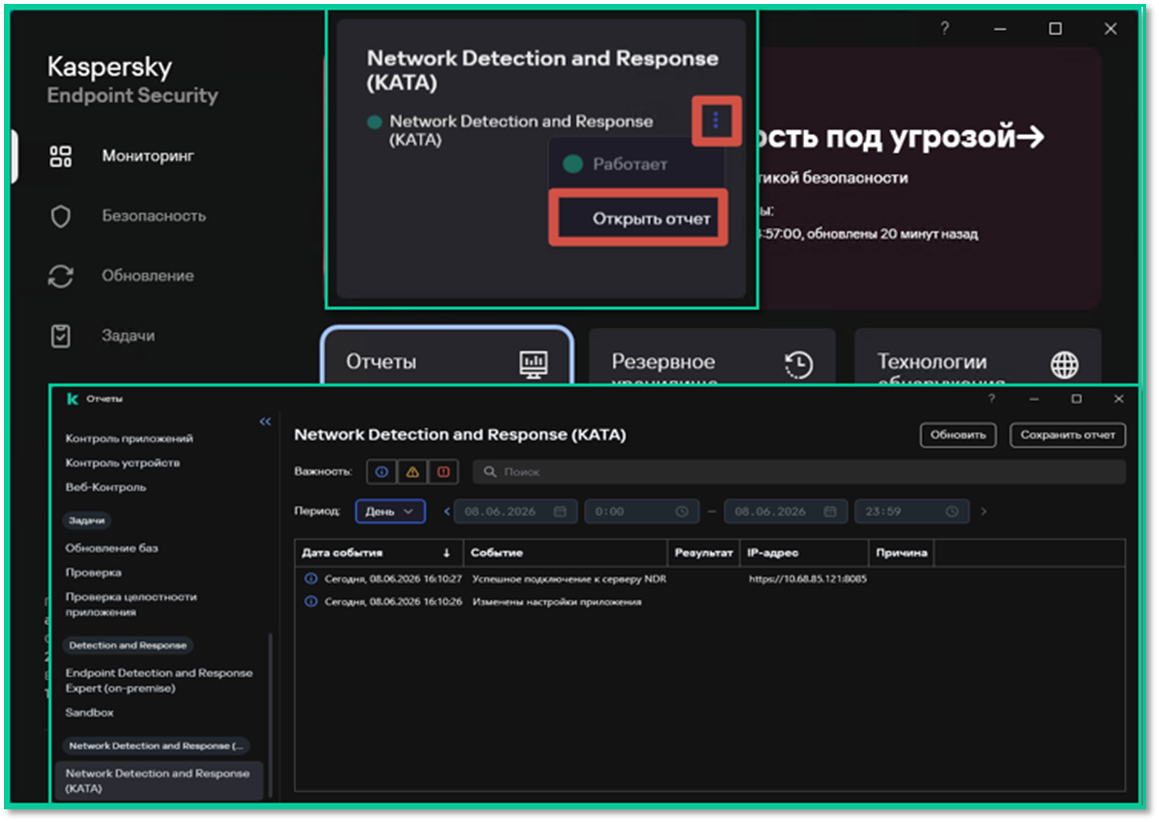The image size is (1159, 822).
Task: Click the help question mark in Отчеты window
Action: tap(991, 398)
